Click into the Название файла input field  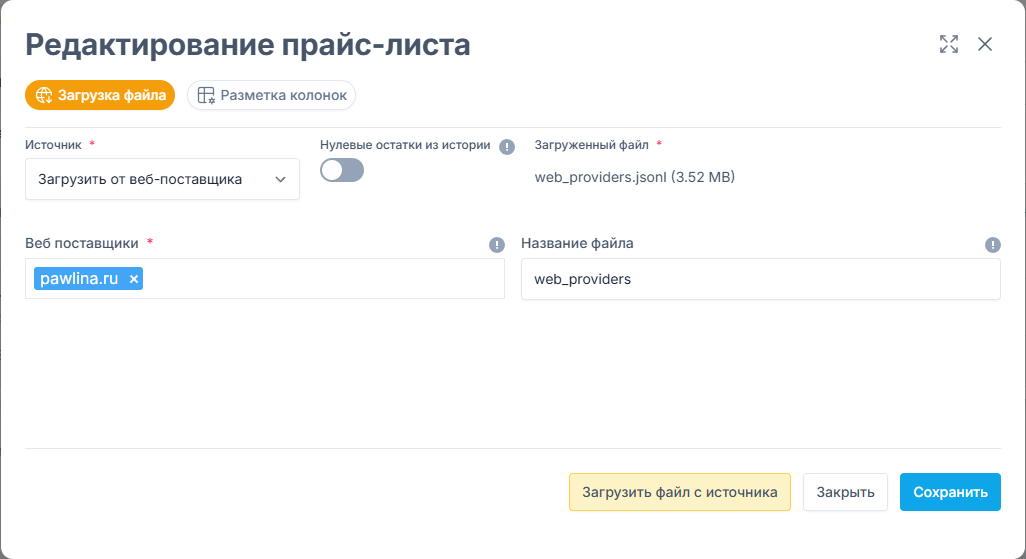click(760, 279)
